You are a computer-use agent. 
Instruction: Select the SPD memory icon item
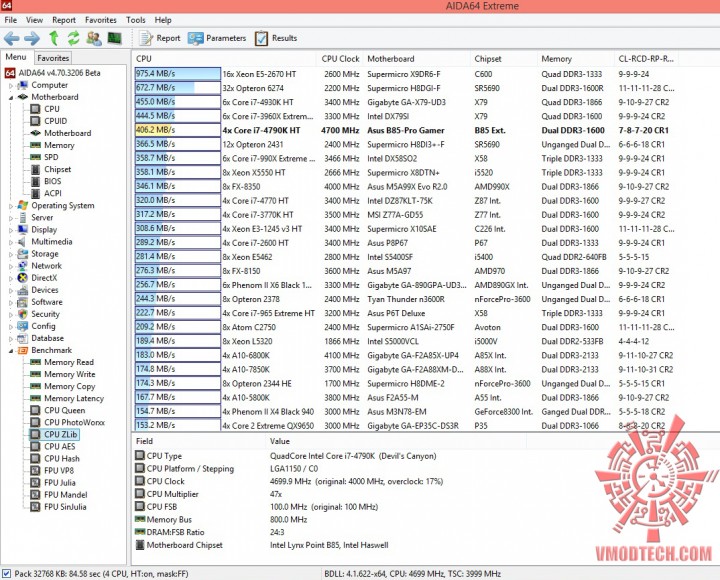click(x=35, y=157)
